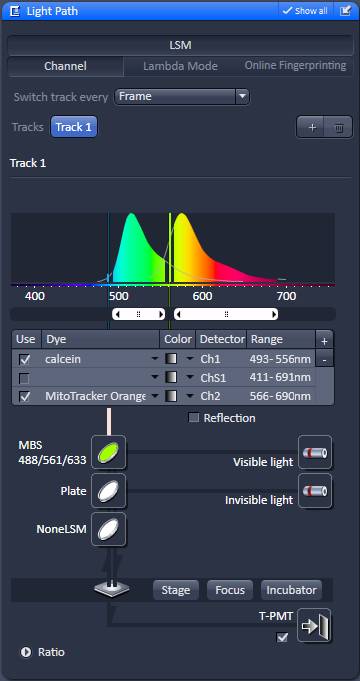Click the Plate beam splitter icon
The width and height of the screenshot is (360, 681).
pos(109,491)
